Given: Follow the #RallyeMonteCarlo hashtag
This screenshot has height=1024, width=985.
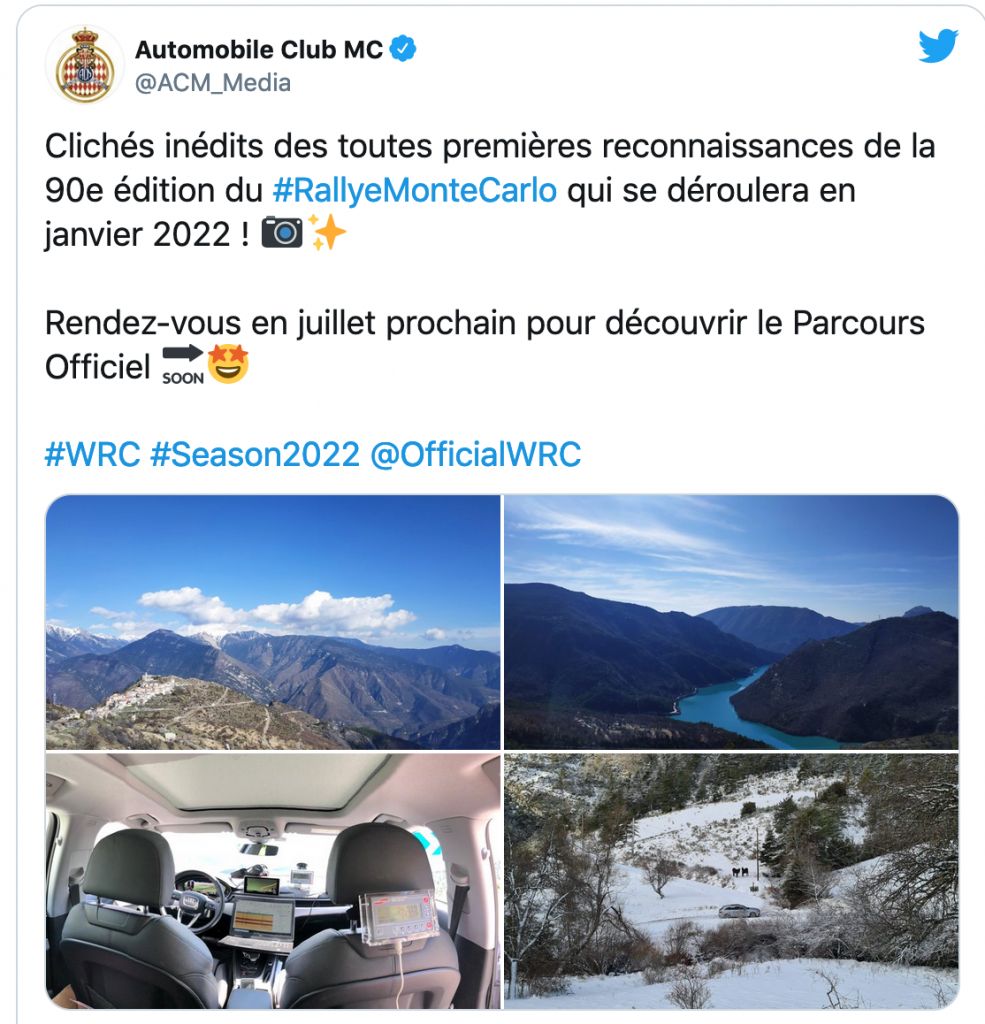Looking at the screenshot, I should [415, 191].
